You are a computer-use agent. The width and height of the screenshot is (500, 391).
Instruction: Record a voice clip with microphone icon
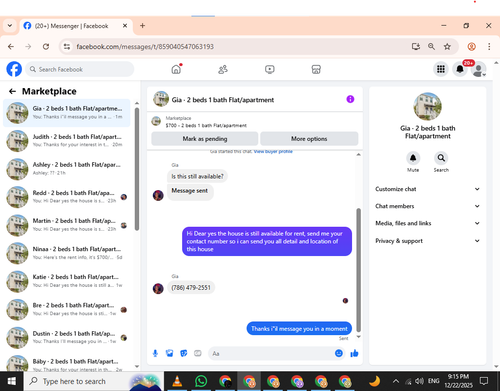(x=155, y=353)
